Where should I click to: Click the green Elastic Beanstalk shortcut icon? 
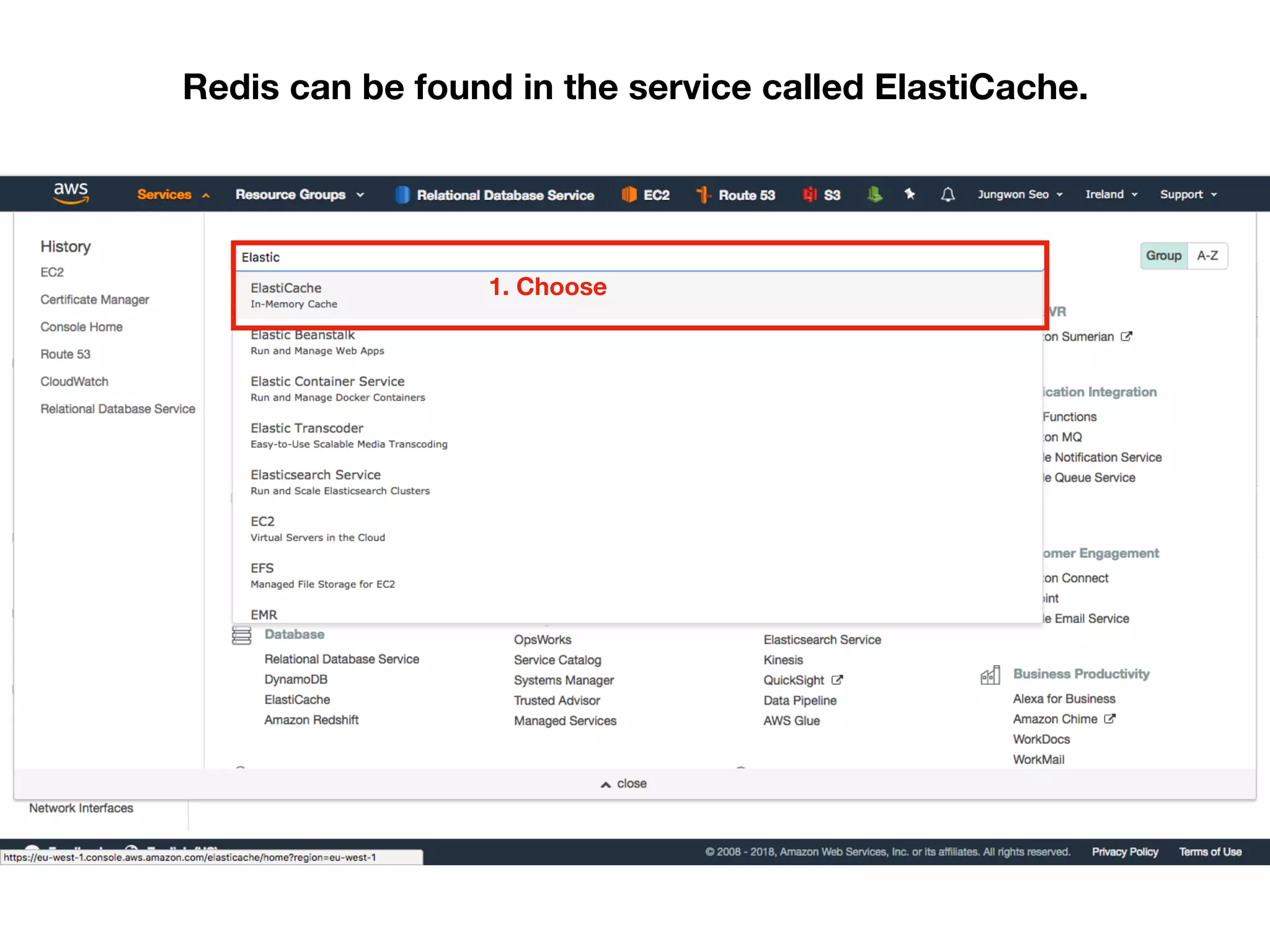tap(874, 195)
